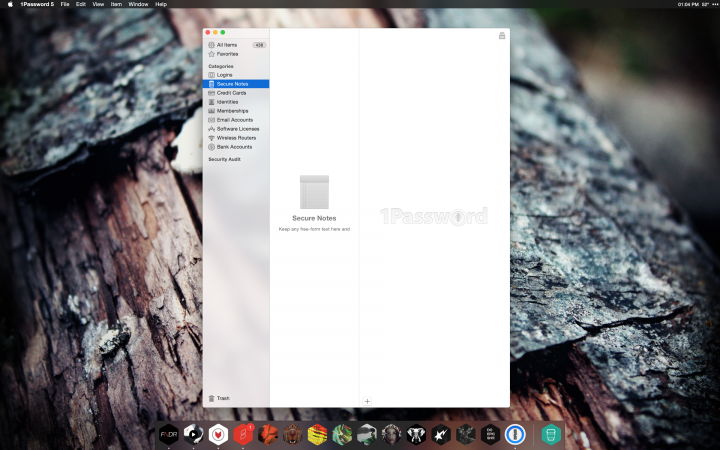Viewport: 720px width, 450px height.
Task: Open the View menu
Action: pos(98,4)
